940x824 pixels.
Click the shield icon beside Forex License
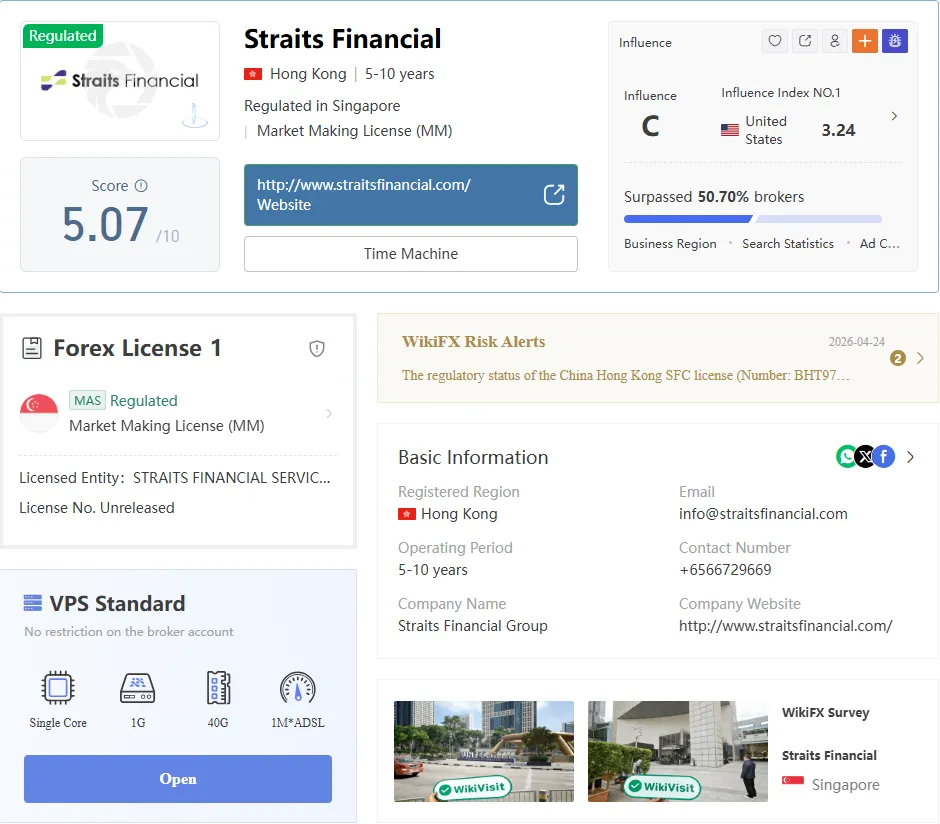coord(317,349)
